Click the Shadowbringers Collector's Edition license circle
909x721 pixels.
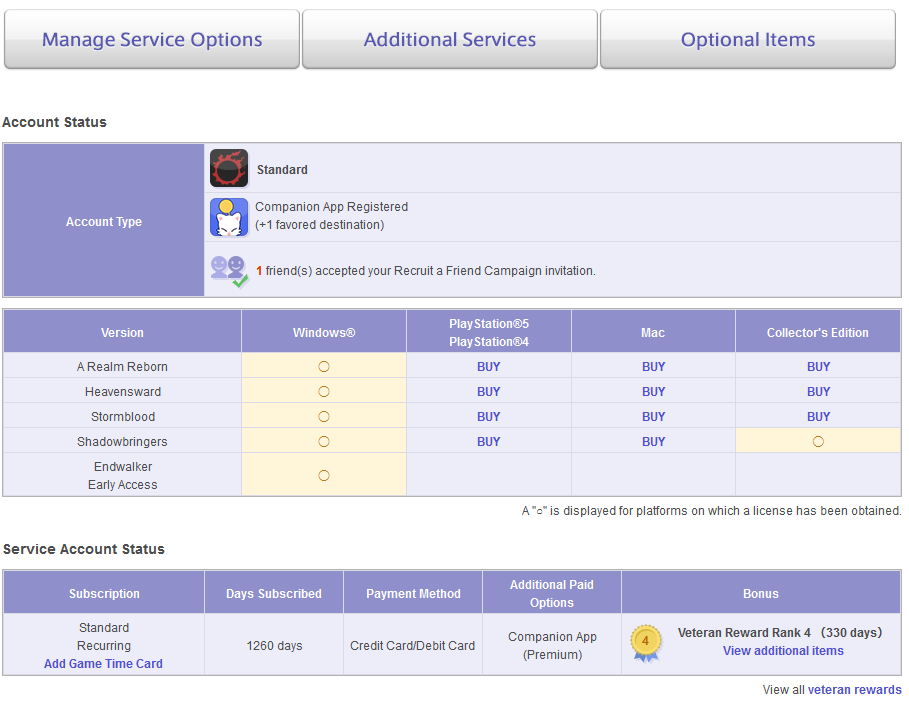pos(818,442)
